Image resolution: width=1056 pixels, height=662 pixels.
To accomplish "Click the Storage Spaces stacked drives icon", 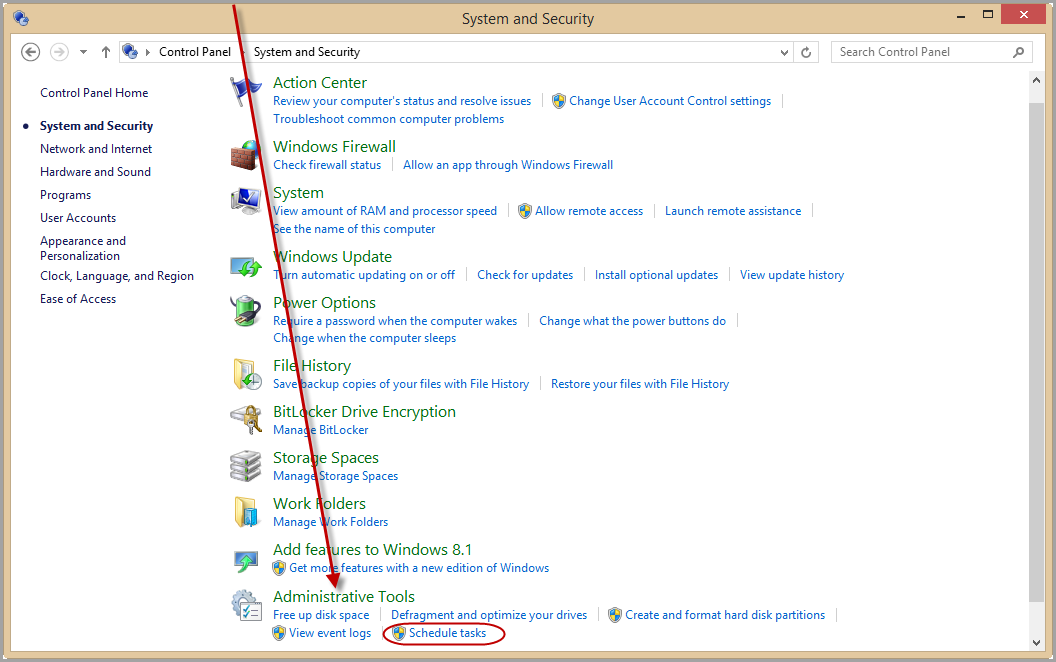I will click(245, 466).
